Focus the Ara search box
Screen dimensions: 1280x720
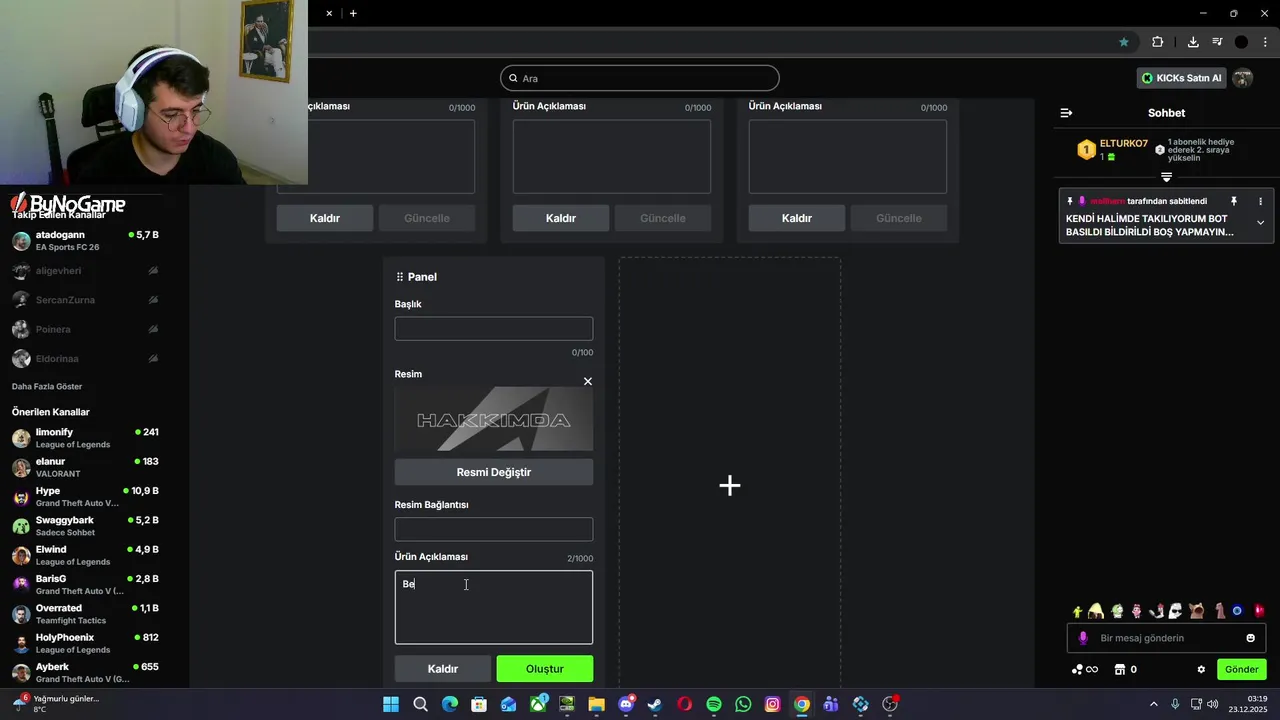point(640,78)
